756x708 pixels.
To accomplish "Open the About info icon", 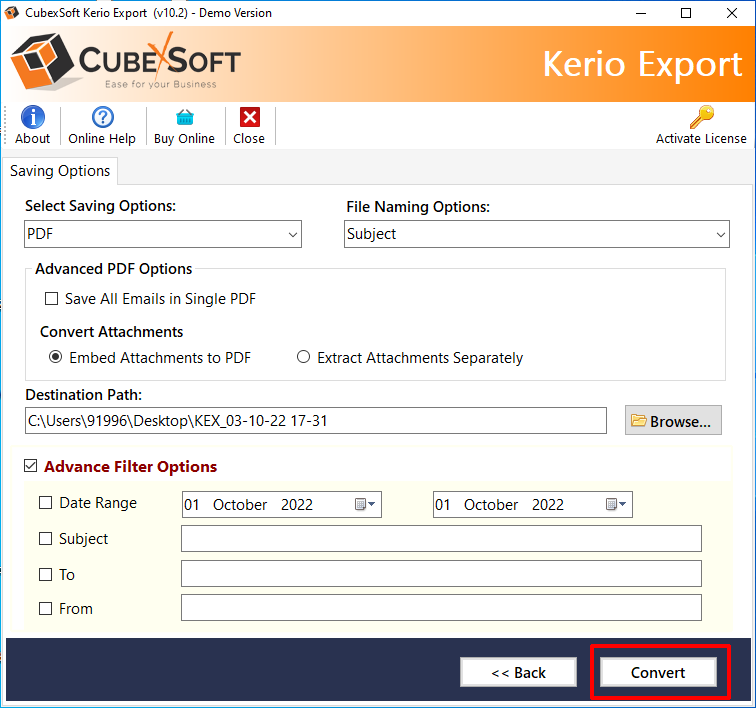I will pyautogui.click(x=32, y=117).
